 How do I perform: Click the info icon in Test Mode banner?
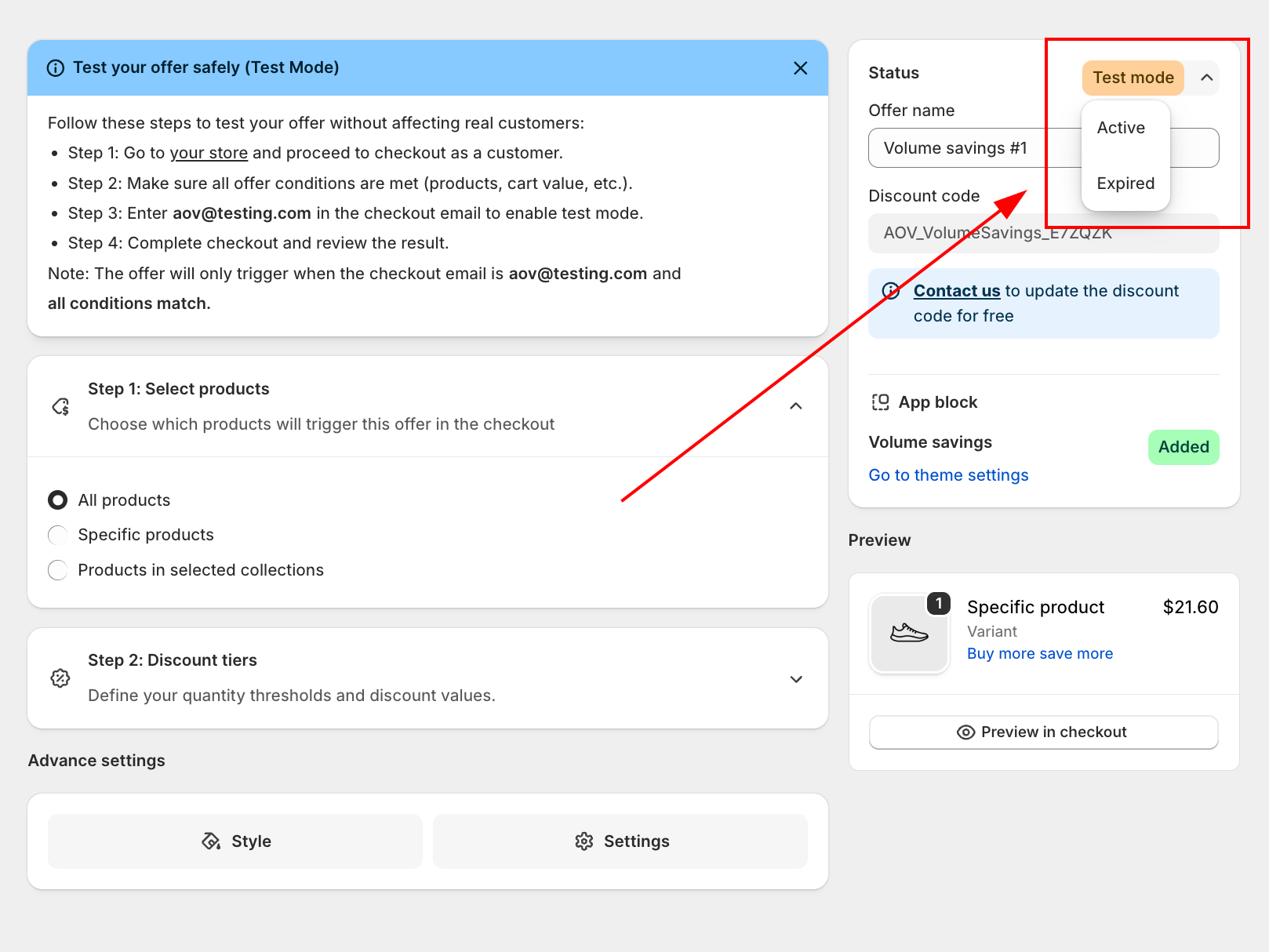[56, 68]
